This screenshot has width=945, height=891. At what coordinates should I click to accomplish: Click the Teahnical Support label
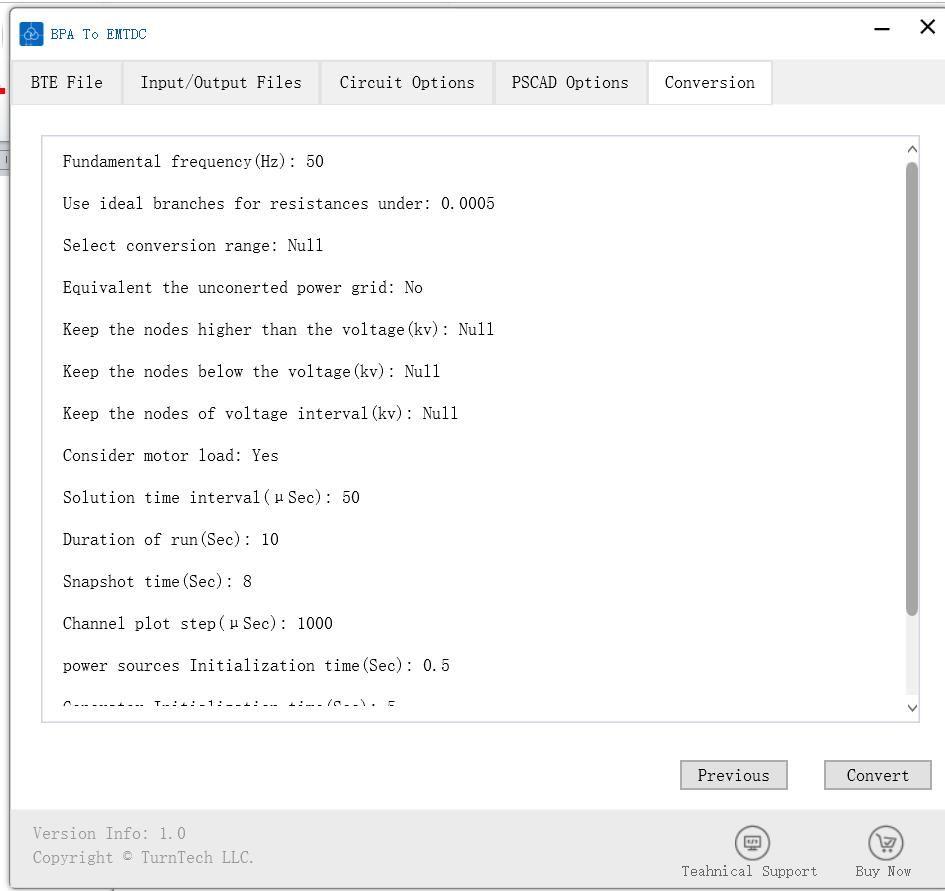point(749,871)
